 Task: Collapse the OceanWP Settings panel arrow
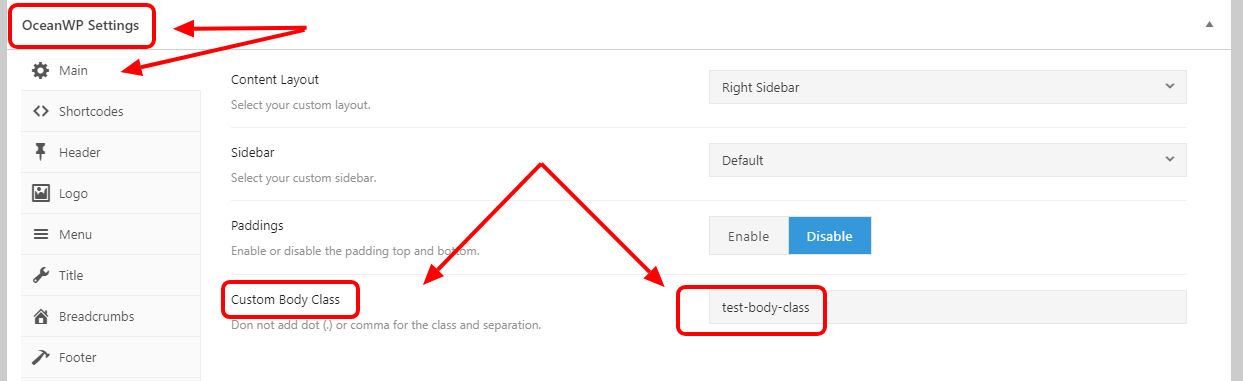pos(1209,24)
